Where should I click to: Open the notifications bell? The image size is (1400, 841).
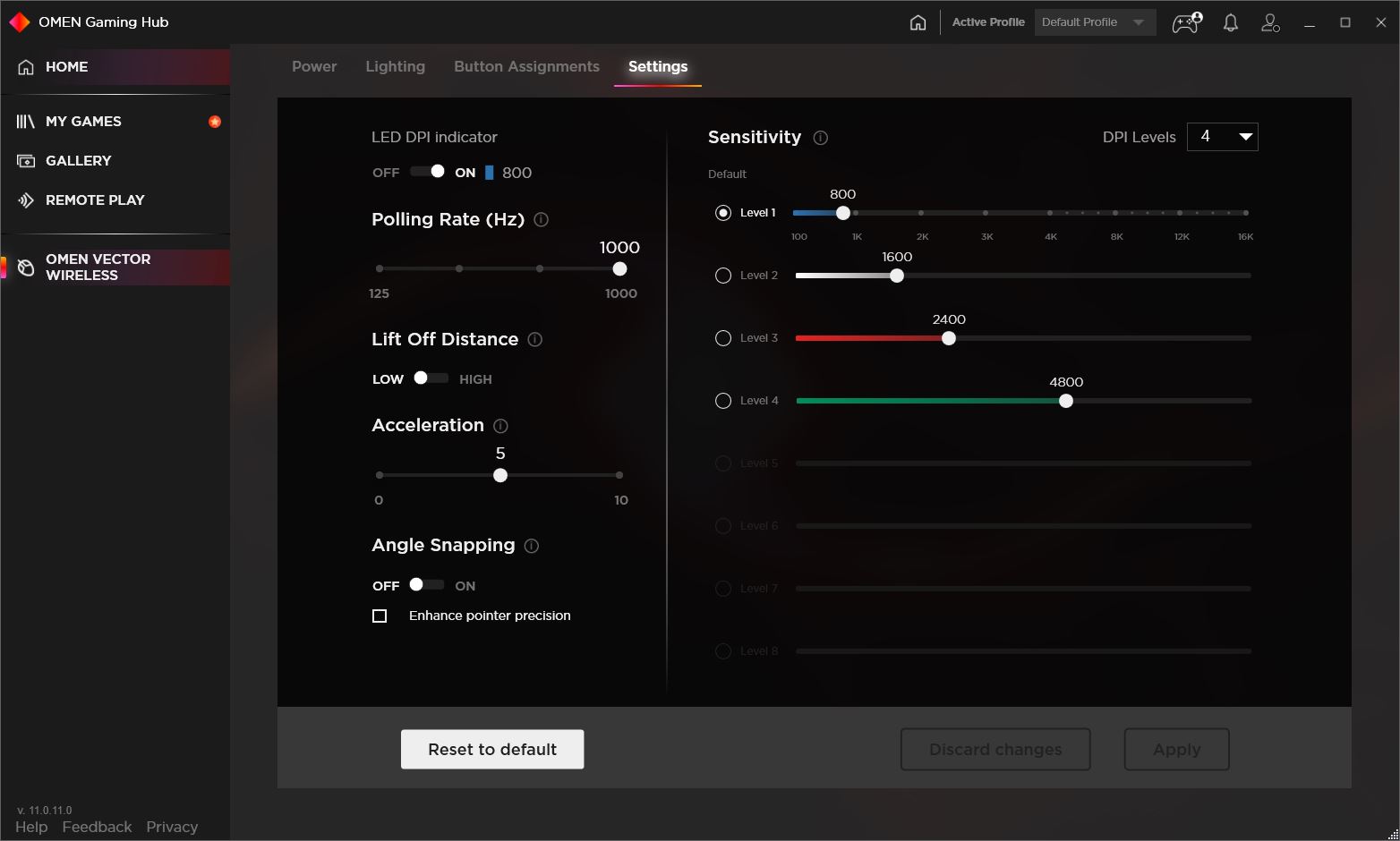[x=1231, y=22]
